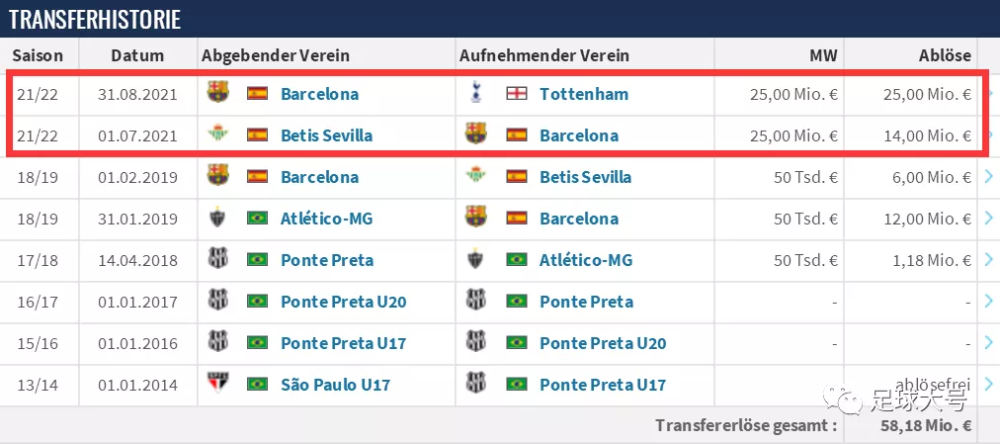The image size is (1000, 444).
Task: Click Brazil flag beside São Paulo U17
Action: point(258,384)
